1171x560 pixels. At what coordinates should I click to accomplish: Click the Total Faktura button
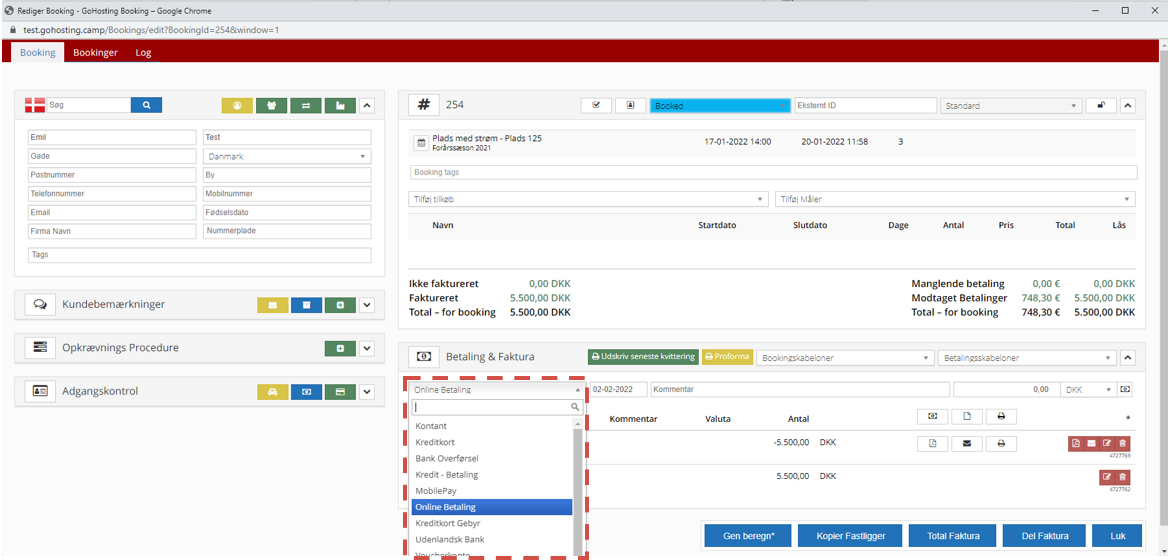click(x=951, y=536)
